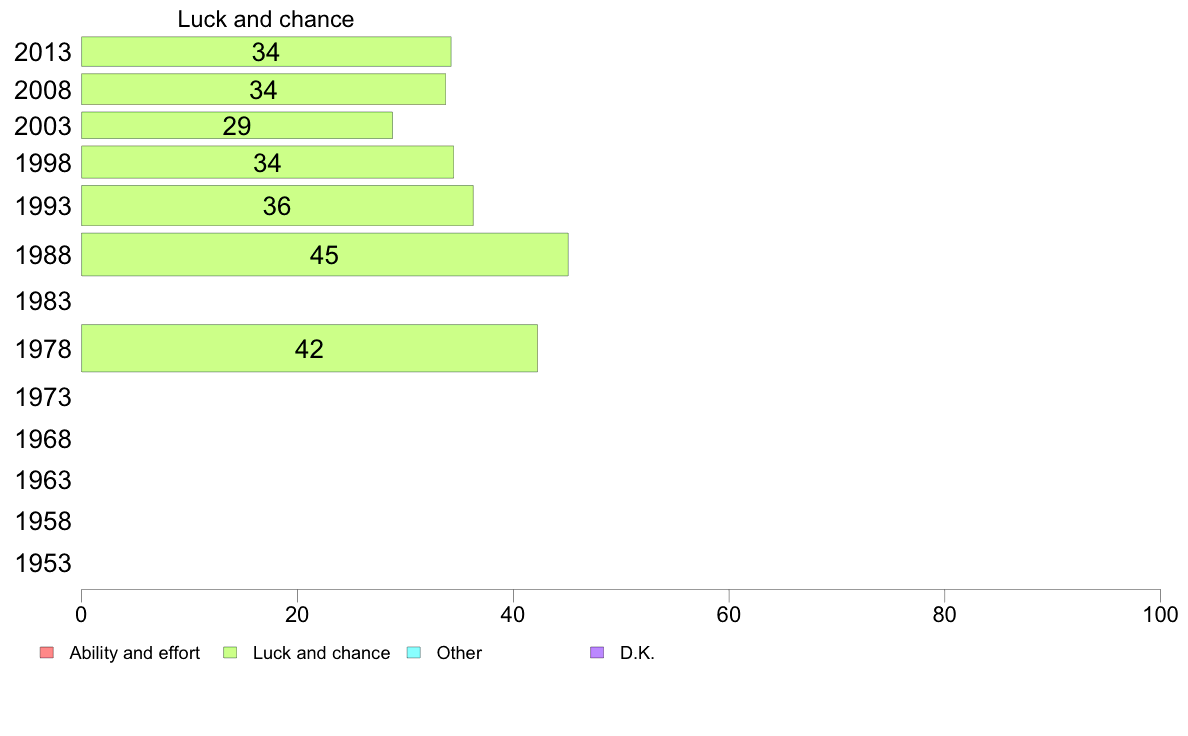The height and width of the screenshot is (736, 1188).
Task: Click the Other legend label
Action: click(459, 653)
